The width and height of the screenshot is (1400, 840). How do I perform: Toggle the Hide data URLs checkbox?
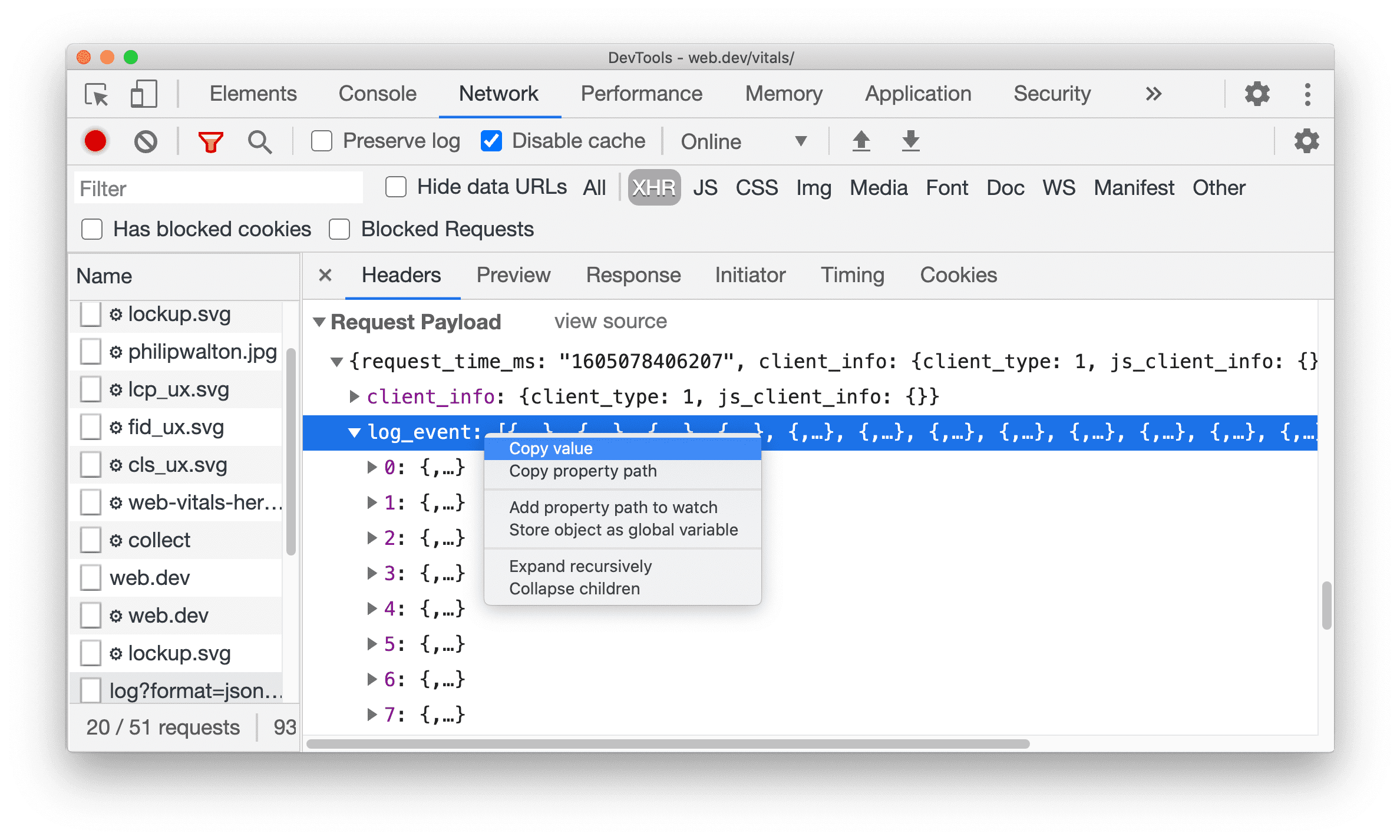coord(393,188)
